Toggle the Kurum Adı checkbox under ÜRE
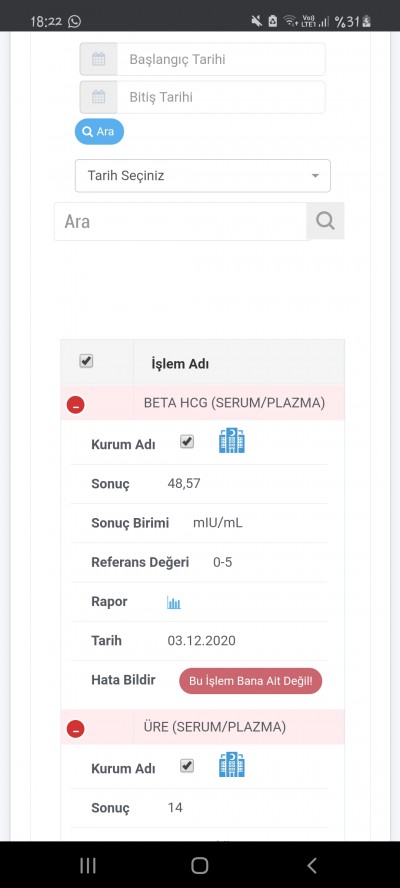This screenshot has height=888, width=400. click(x=187, y=766)
